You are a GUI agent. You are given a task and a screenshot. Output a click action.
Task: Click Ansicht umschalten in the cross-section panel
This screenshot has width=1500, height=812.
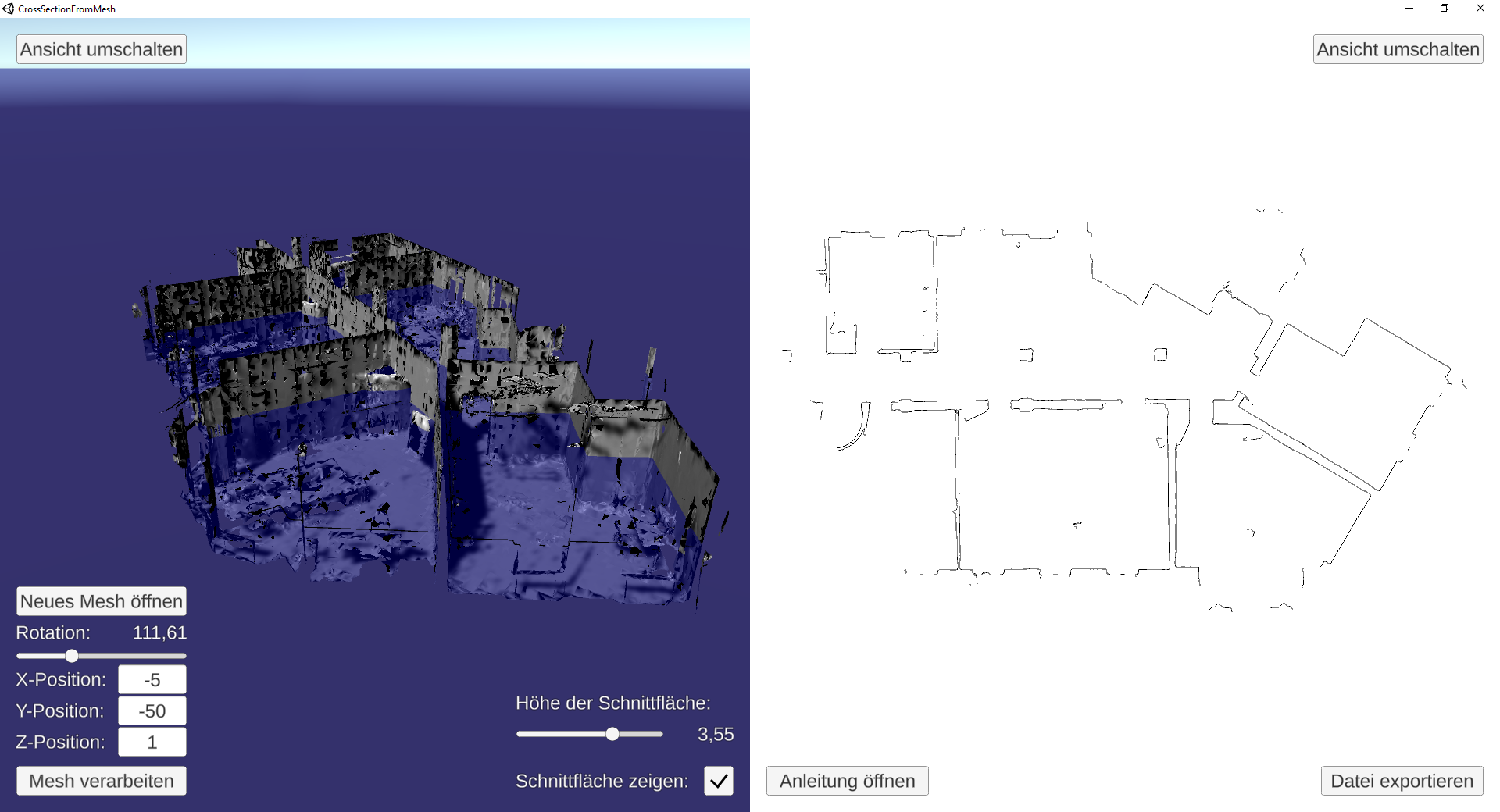1398,49
